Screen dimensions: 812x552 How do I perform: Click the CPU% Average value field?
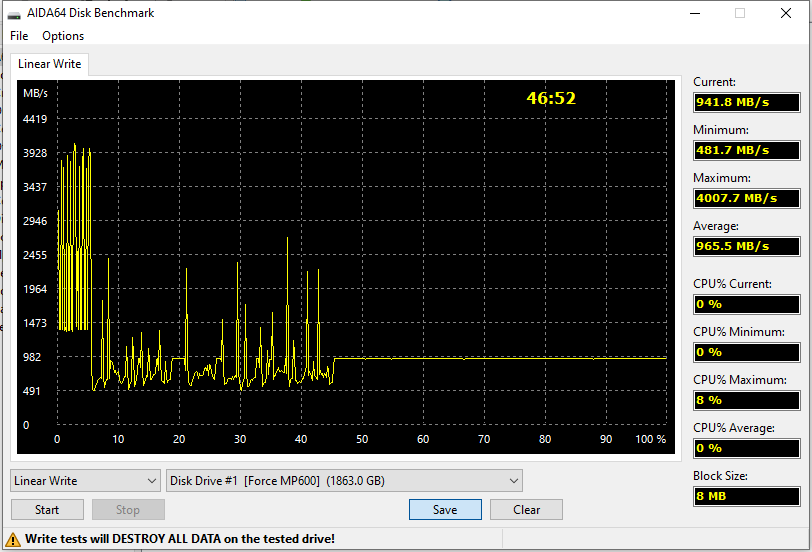[747, 448]
